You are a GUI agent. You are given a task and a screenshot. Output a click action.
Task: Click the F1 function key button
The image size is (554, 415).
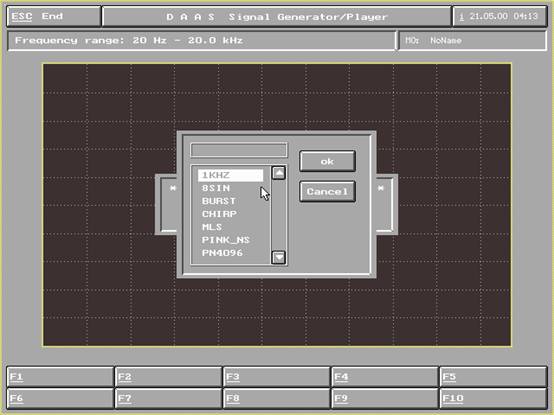60,377
